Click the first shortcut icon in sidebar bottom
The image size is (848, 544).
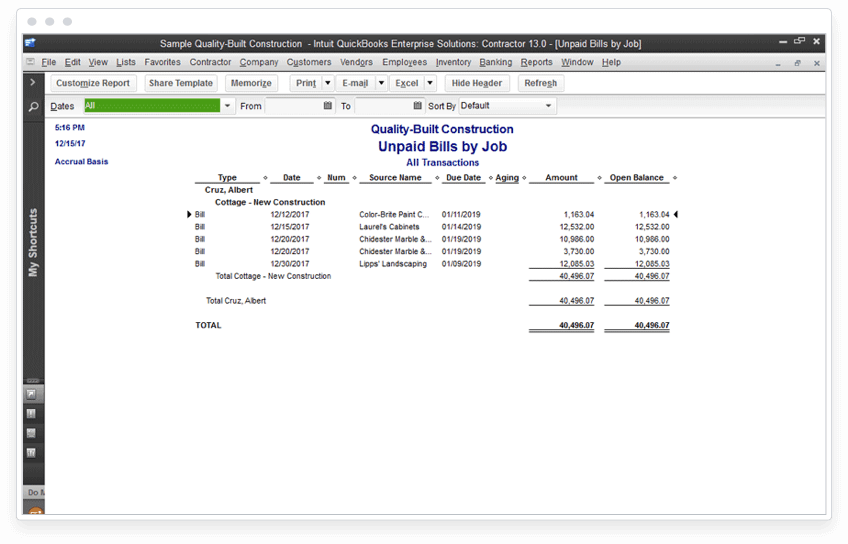(x=31, y=394)
